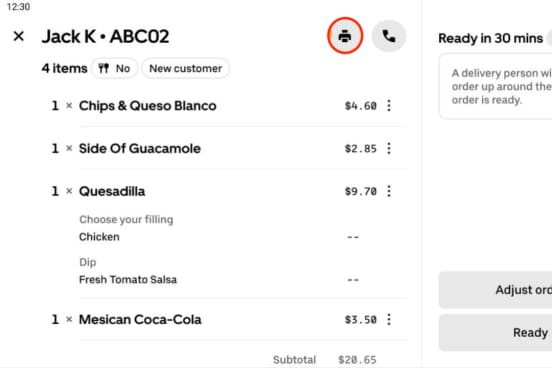Screen dimensions: 552x368
Task: Mark order with Ready button
Action: (x=495, y=332)
